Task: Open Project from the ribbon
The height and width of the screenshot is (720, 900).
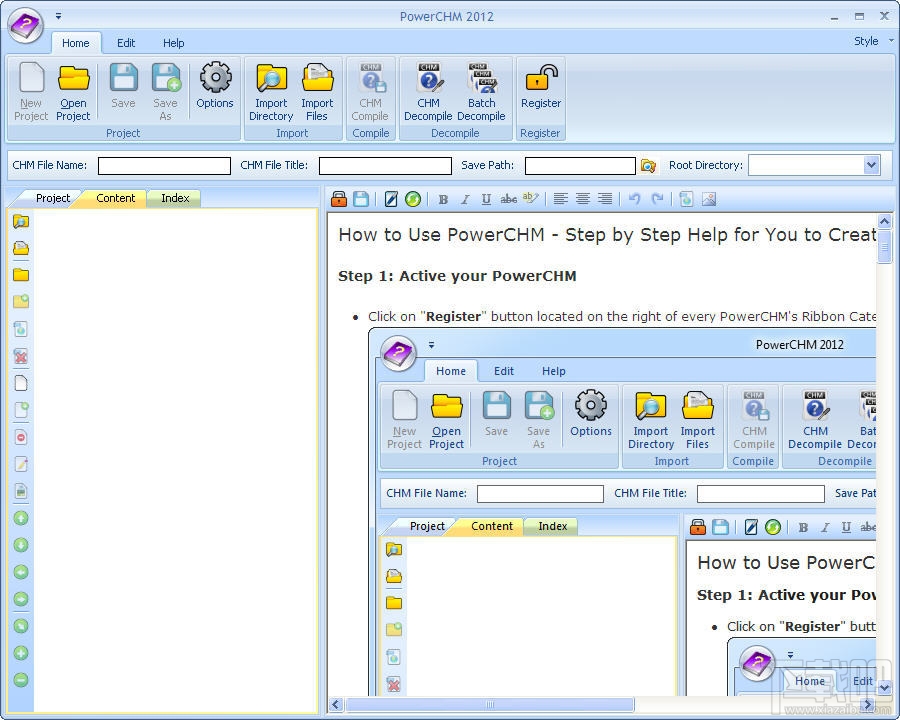Action: 73,92
